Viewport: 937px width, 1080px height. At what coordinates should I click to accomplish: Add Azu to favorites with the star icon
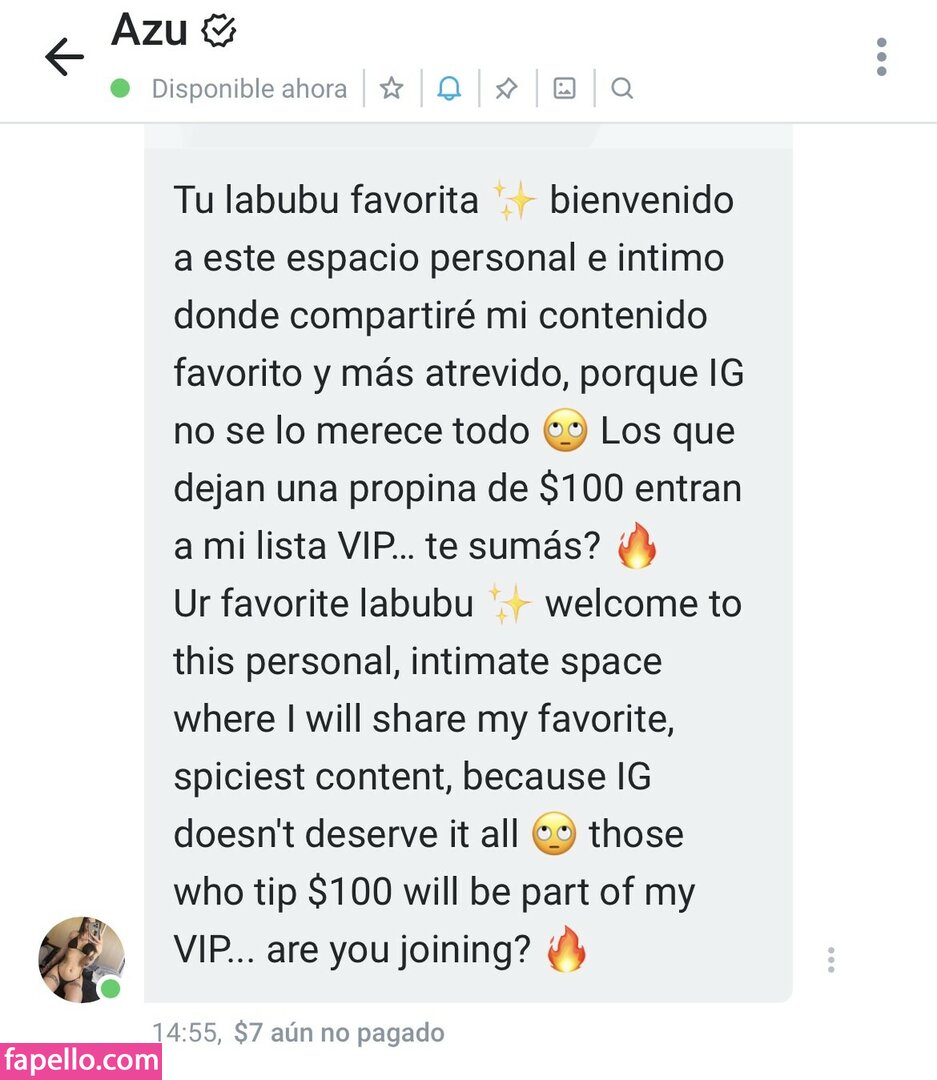click(x=391, y=88)
